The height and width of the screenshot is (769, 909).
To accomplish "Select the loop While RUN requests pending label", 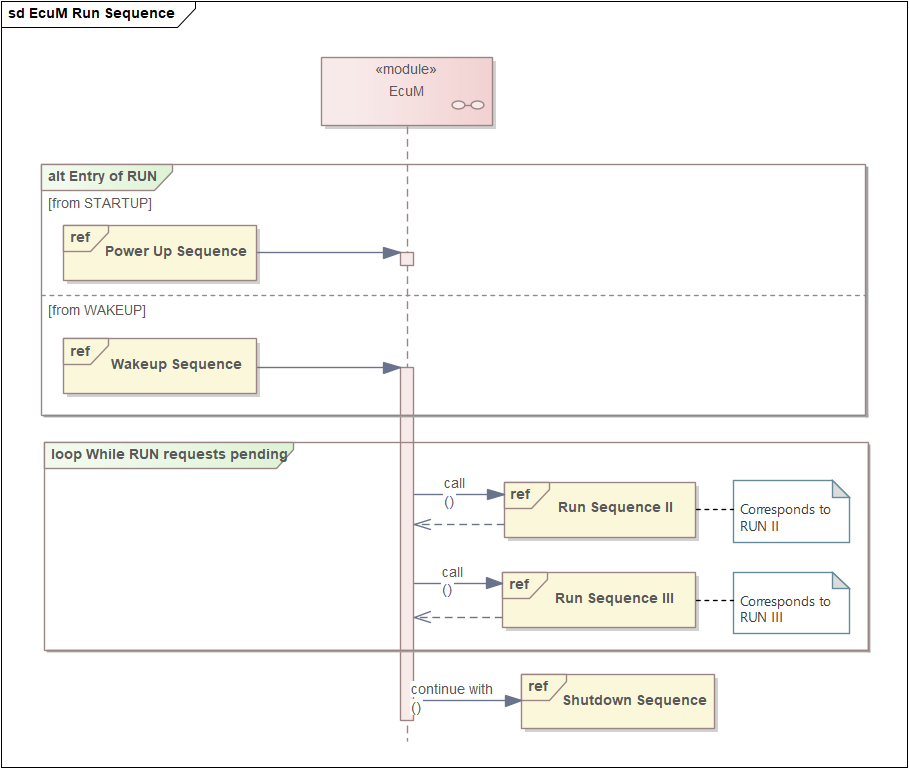I will tap(169, 455).
